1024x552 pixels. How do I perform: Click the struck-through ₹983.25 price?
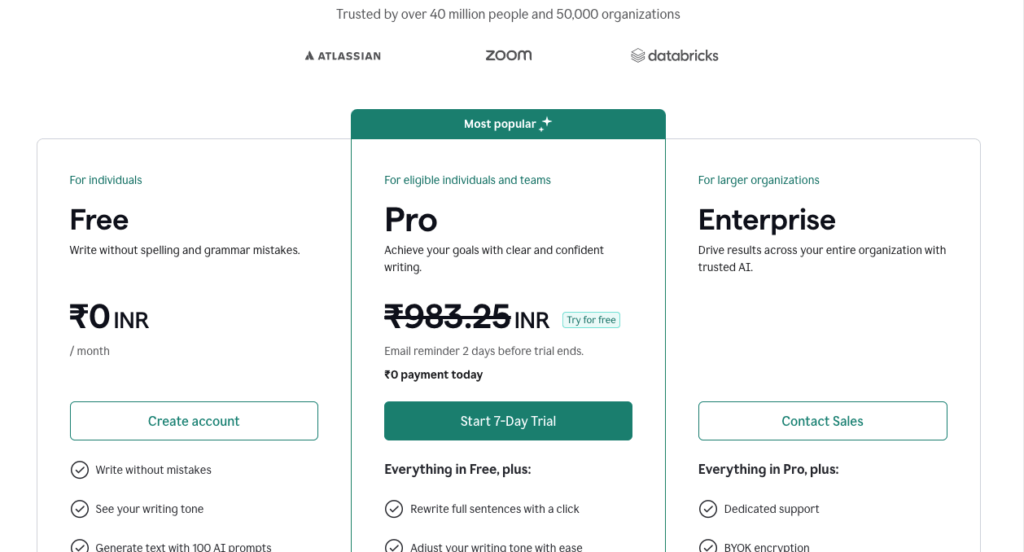447,317
